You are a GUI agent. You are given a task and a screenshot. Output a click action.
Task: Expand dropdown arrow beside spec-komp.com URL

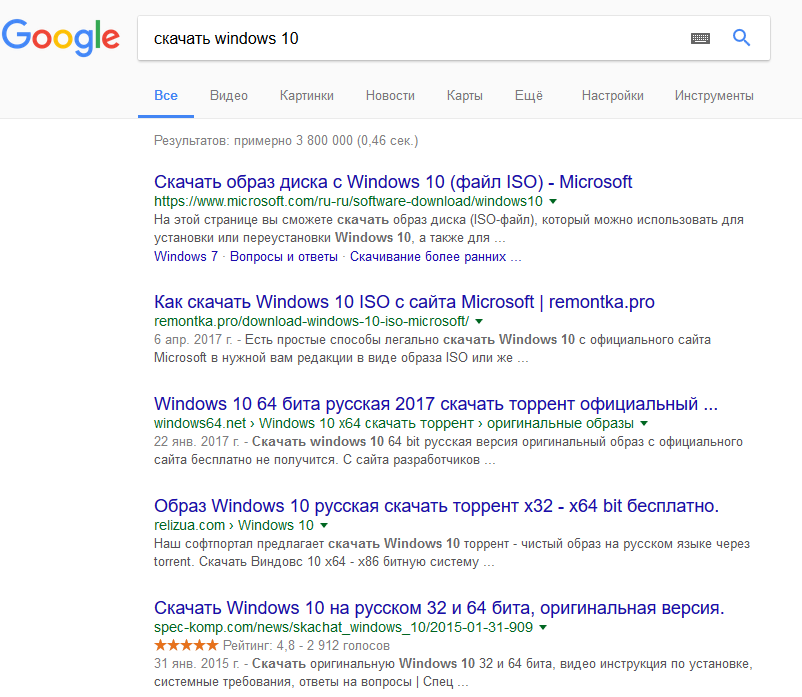point(543,627)
